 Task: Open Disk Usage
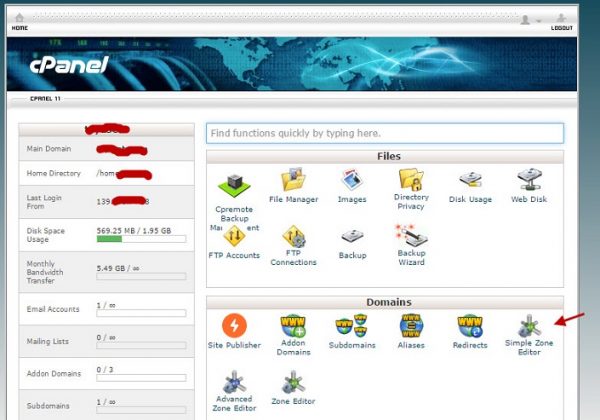coord(470,180)
